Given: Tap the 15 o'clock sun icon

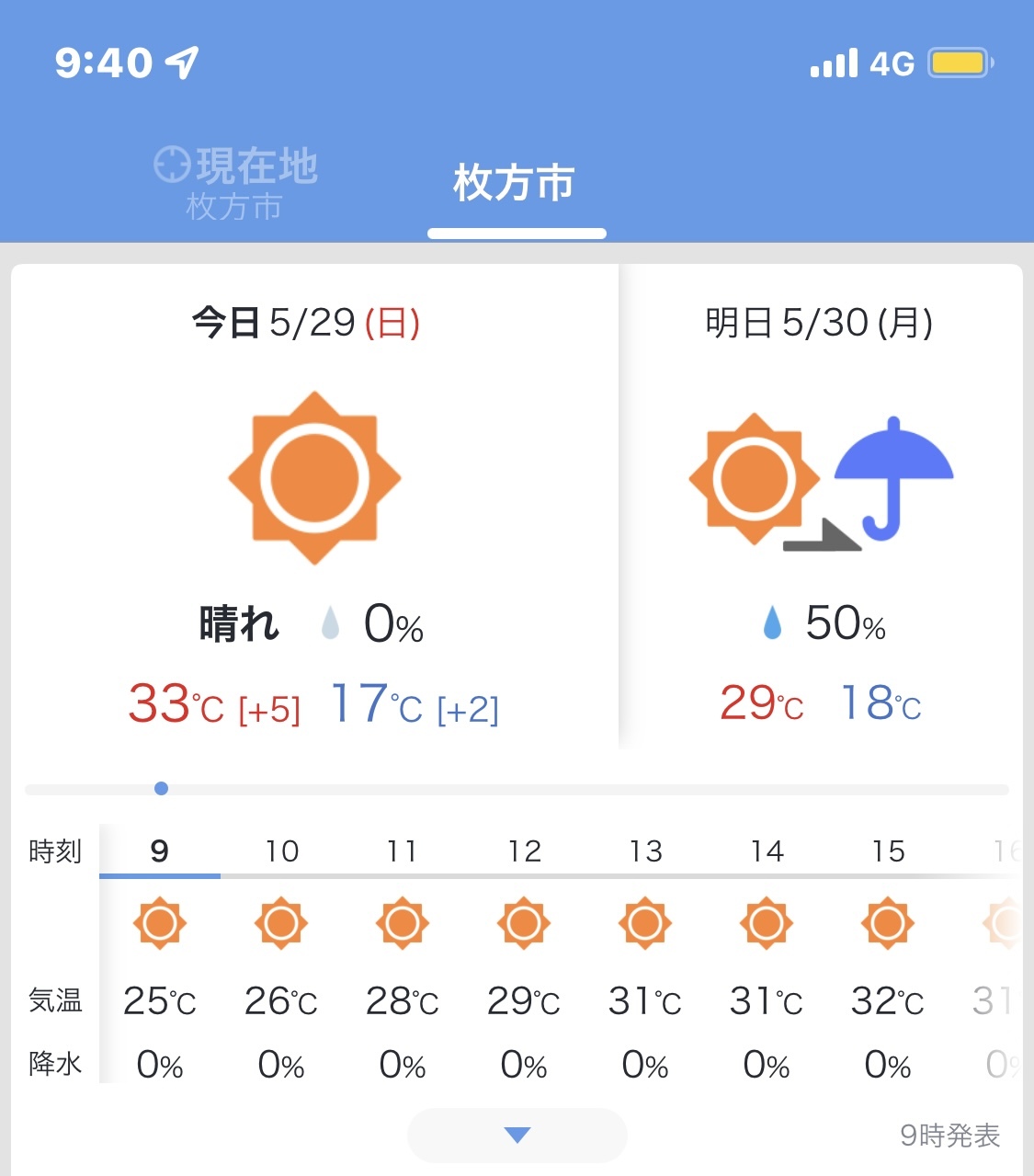Looking at the screenshot, I should [888, 922].
